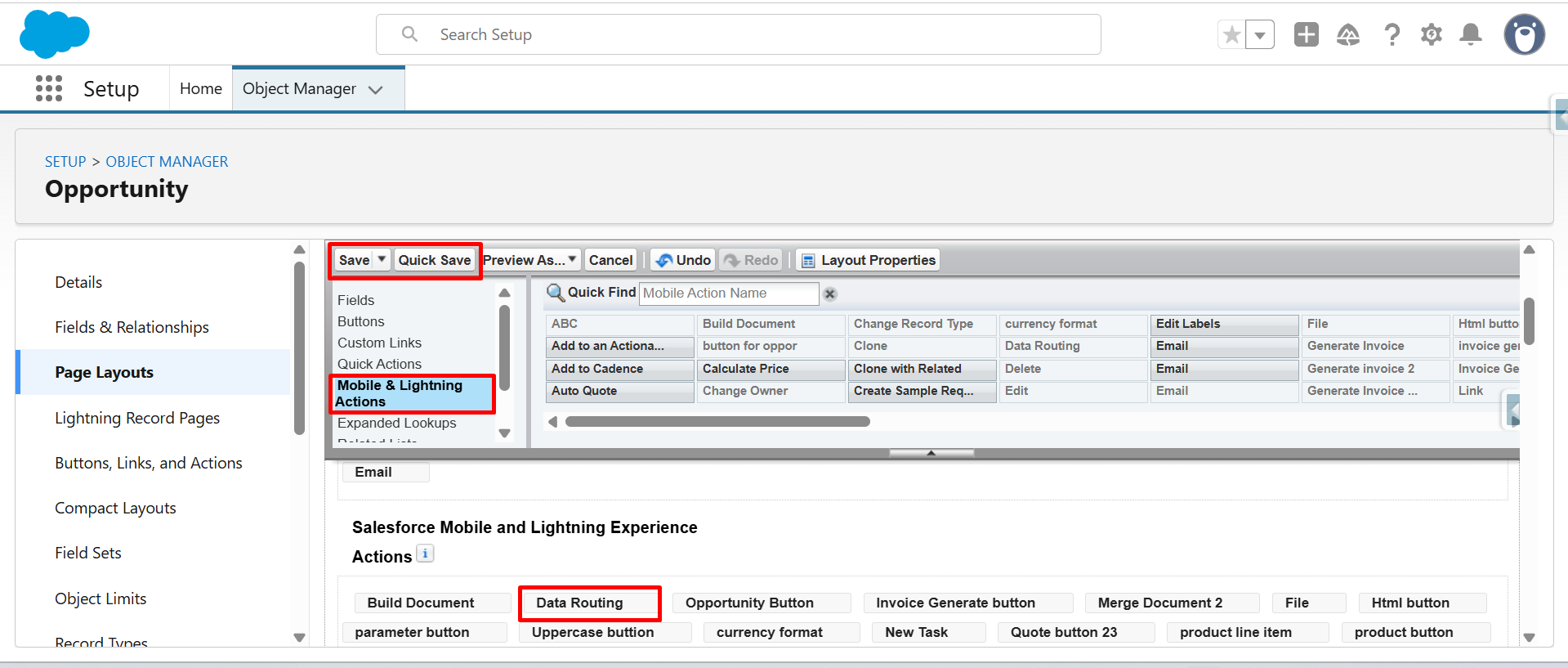Open the Trailhead guidance icon
The image size is (1568, 668).
[1348, 34]
